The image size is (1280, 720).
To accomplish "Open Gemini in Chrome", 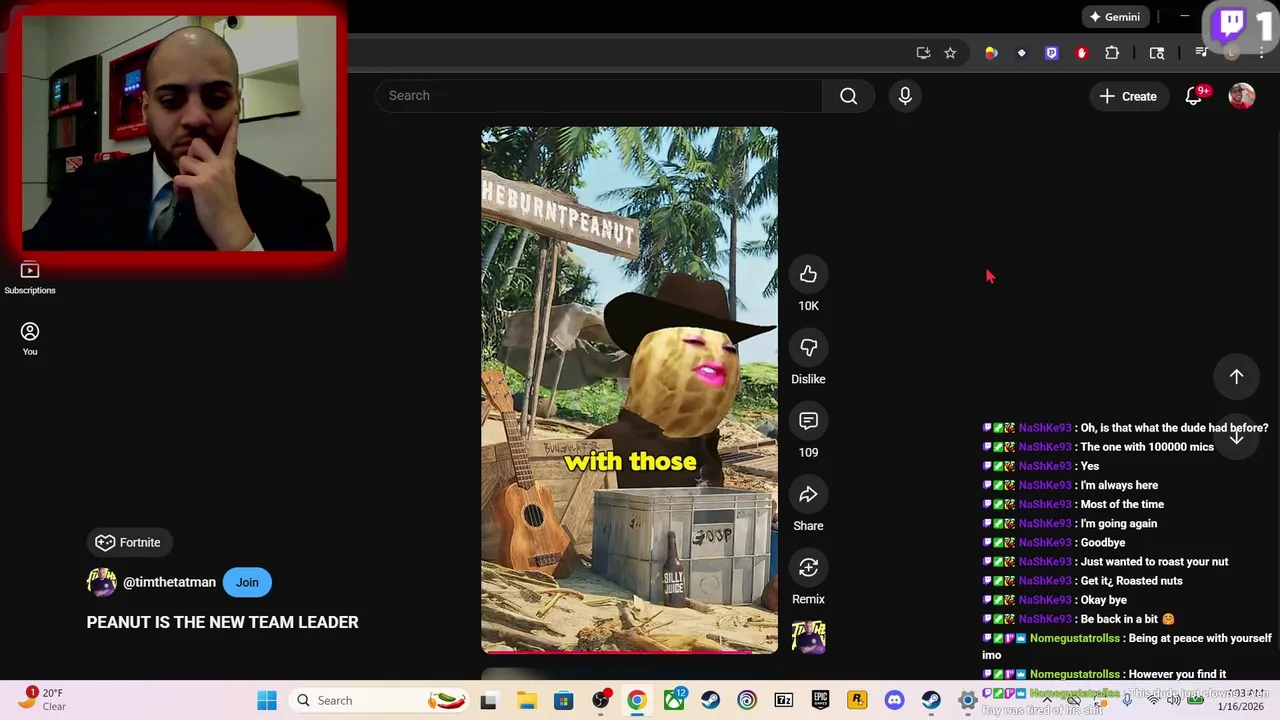I will click(1115, 17).
